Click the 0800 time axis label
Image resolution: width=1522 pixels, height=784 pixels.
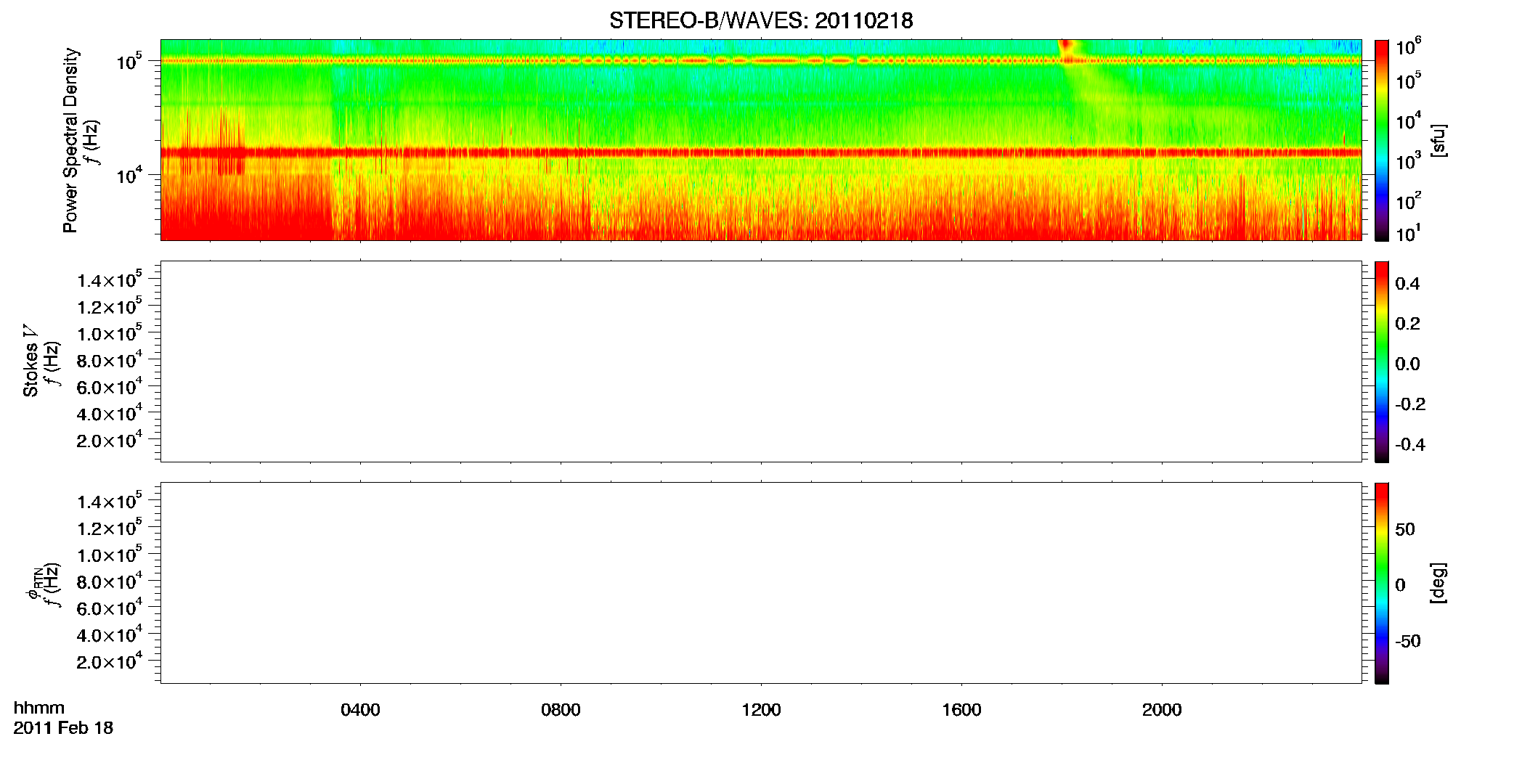pyautogui.click(x=561, y=710)
